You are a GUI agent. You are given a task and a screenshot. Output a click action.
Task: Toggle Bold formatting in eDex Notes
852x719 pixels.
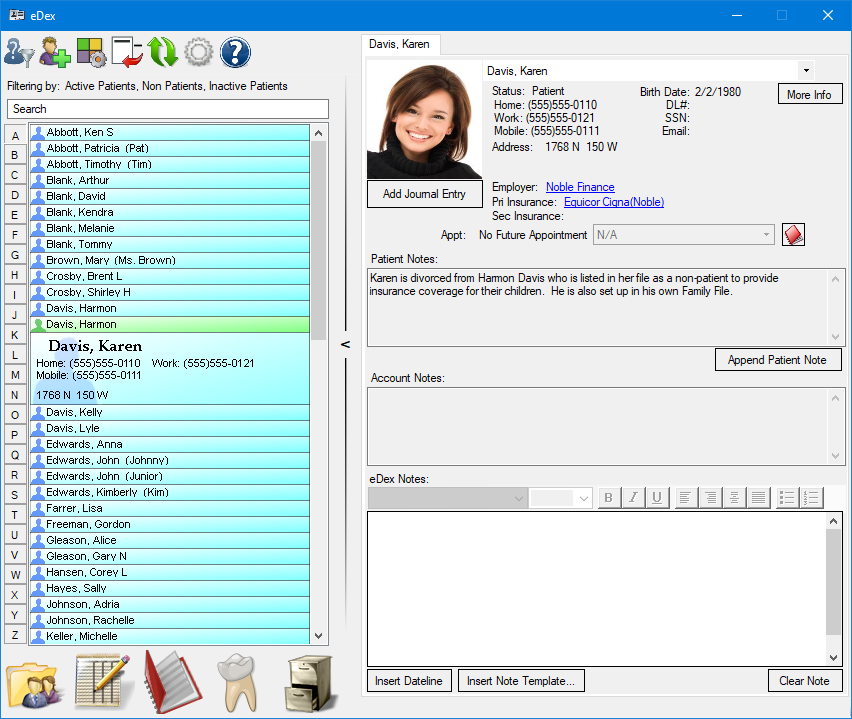click(x=610, y=498)
